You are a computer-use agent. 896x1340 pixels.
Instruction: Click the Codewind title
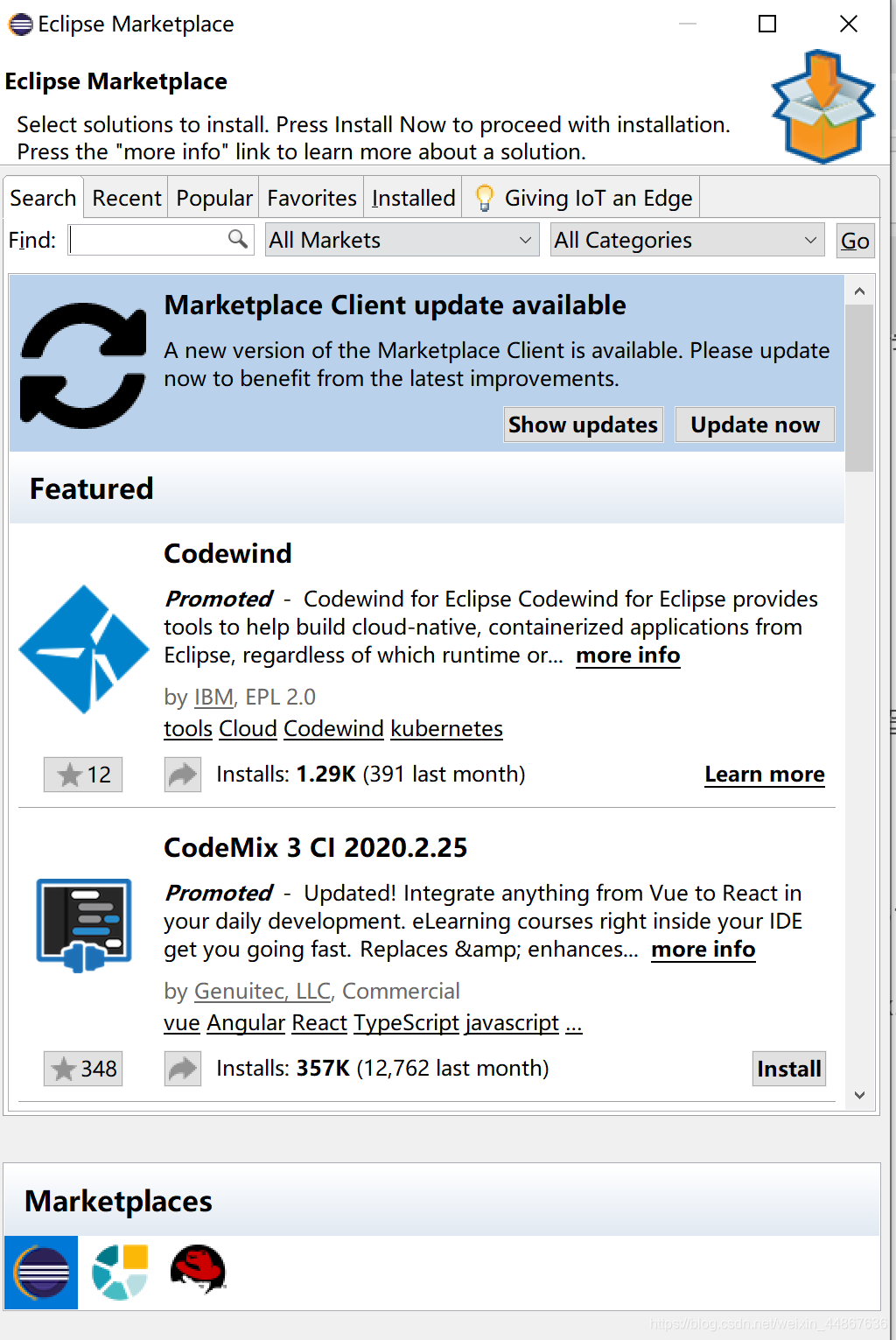(x=227, y=554)
